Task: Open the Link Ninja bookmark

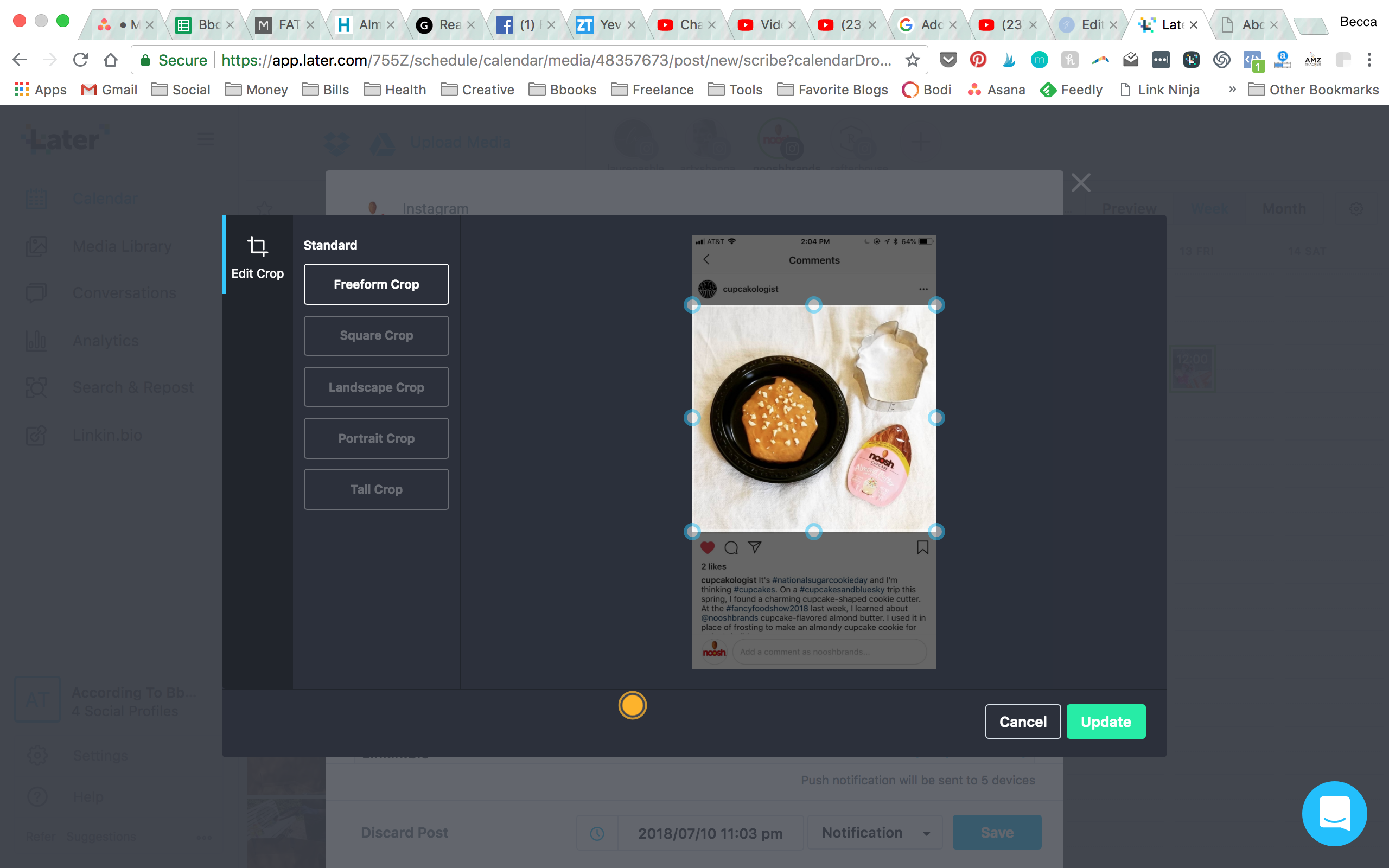Action: coord(1160,90)
